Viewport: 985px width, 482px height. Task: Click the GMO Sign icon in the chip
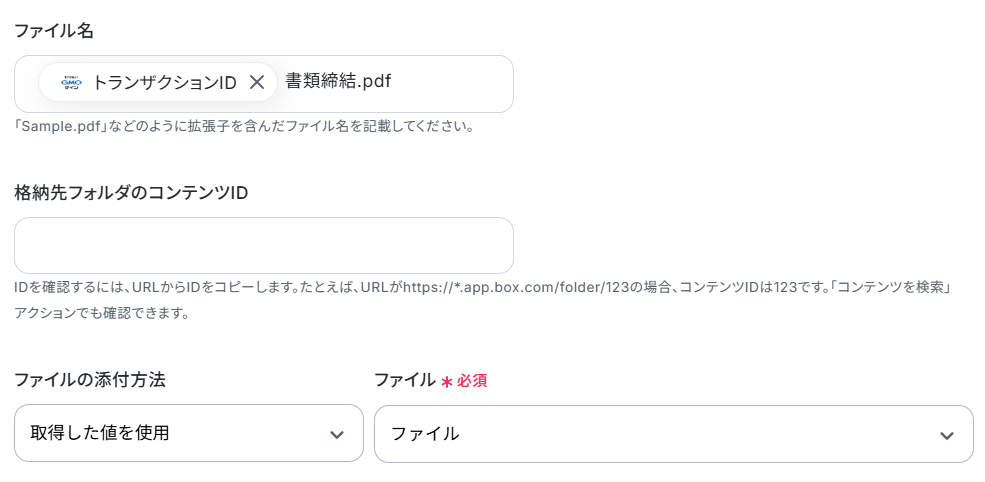point(70,82)
